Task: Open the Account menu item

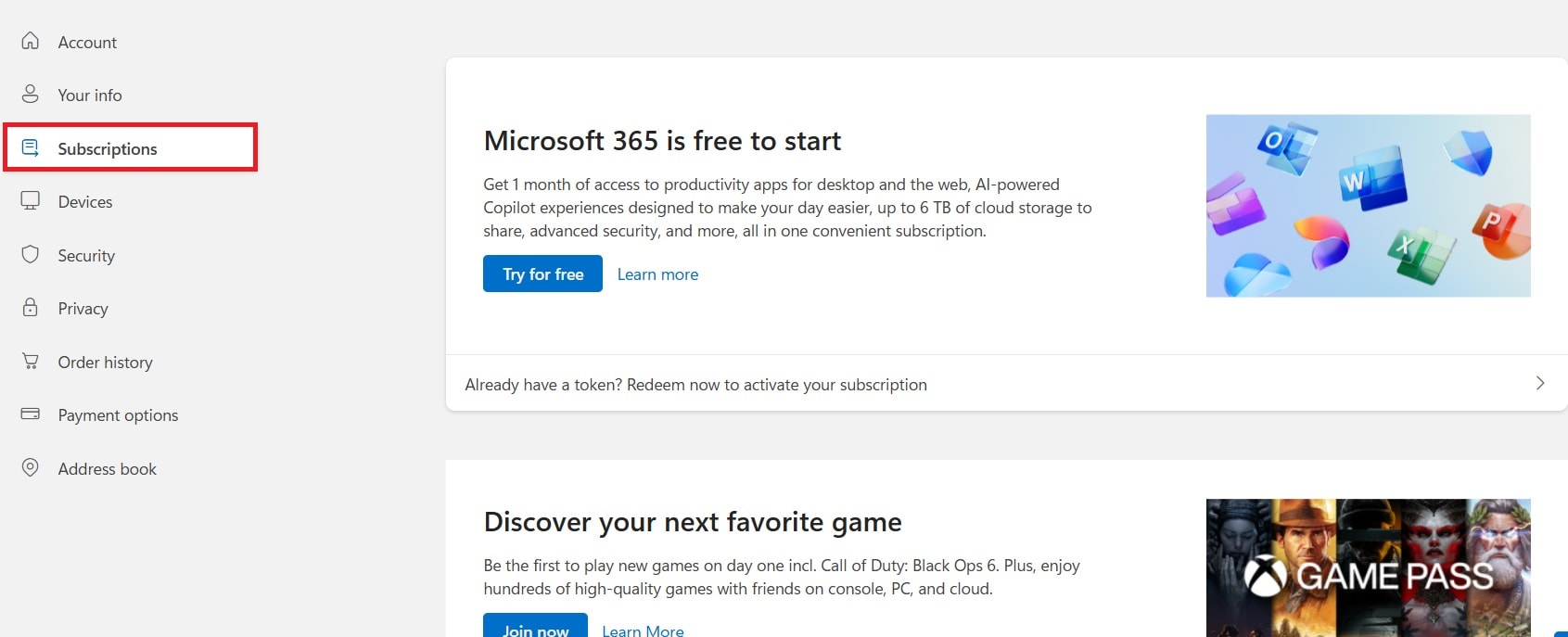Action: tap(87, 42)
